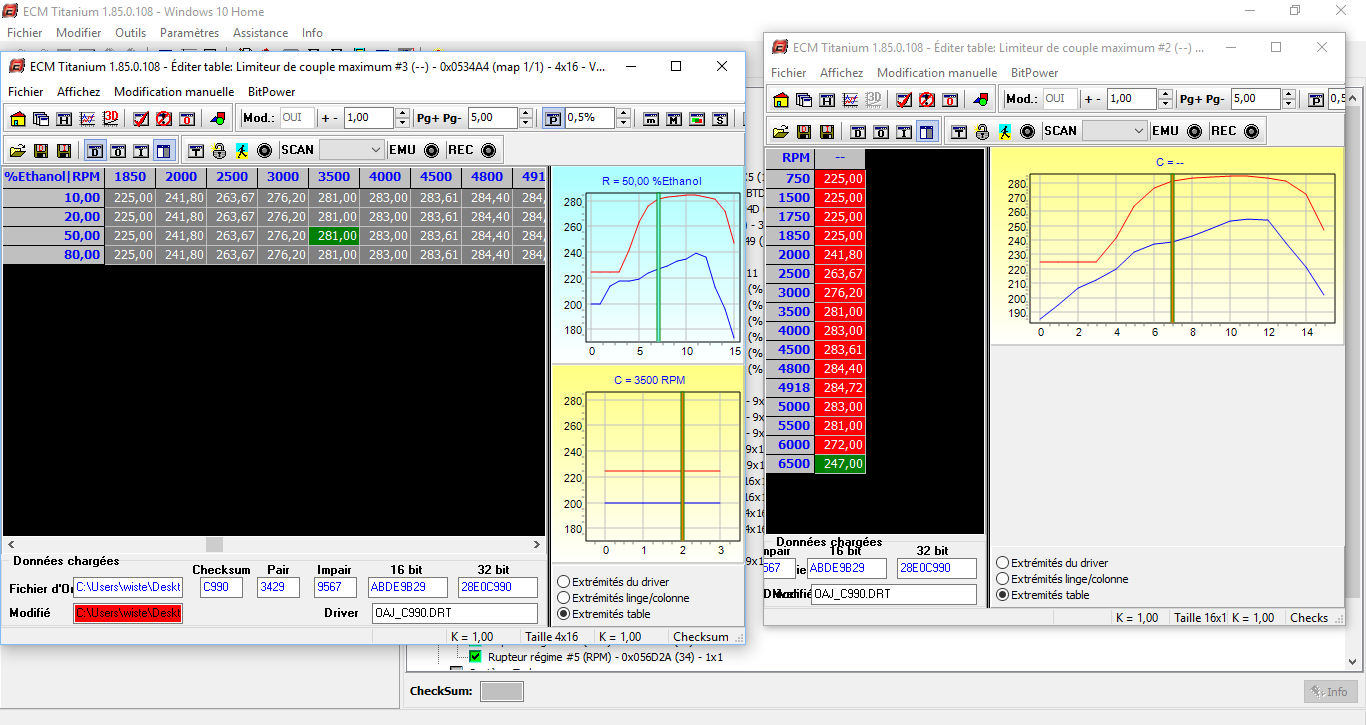The width and height of the screenshot is (1366, 725).
Task: Click the EMU record toggle button
Action: click(x=432, y=150)
